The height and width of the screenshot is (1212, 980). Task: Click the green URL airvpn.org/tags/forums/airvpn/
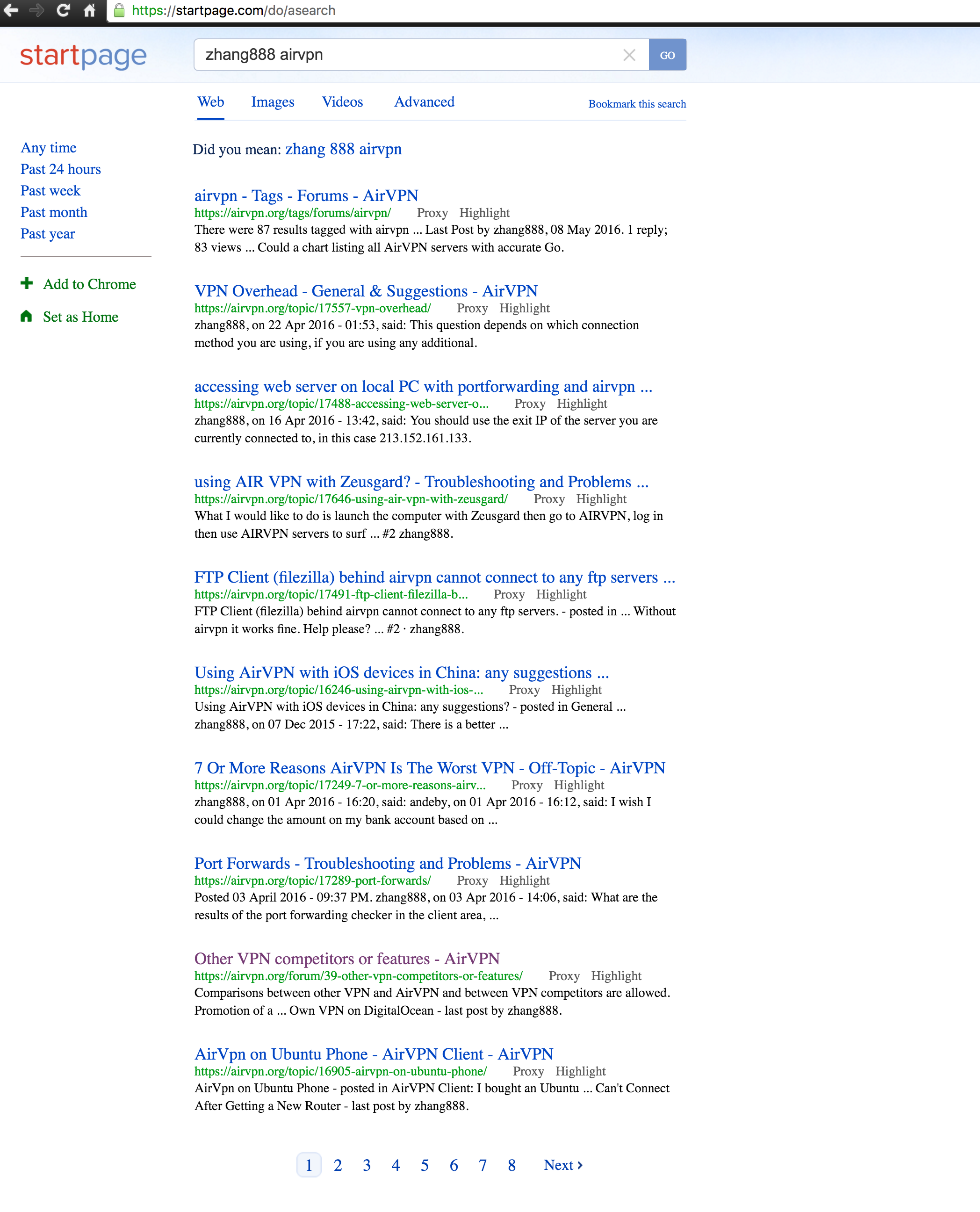coord(292,213)
